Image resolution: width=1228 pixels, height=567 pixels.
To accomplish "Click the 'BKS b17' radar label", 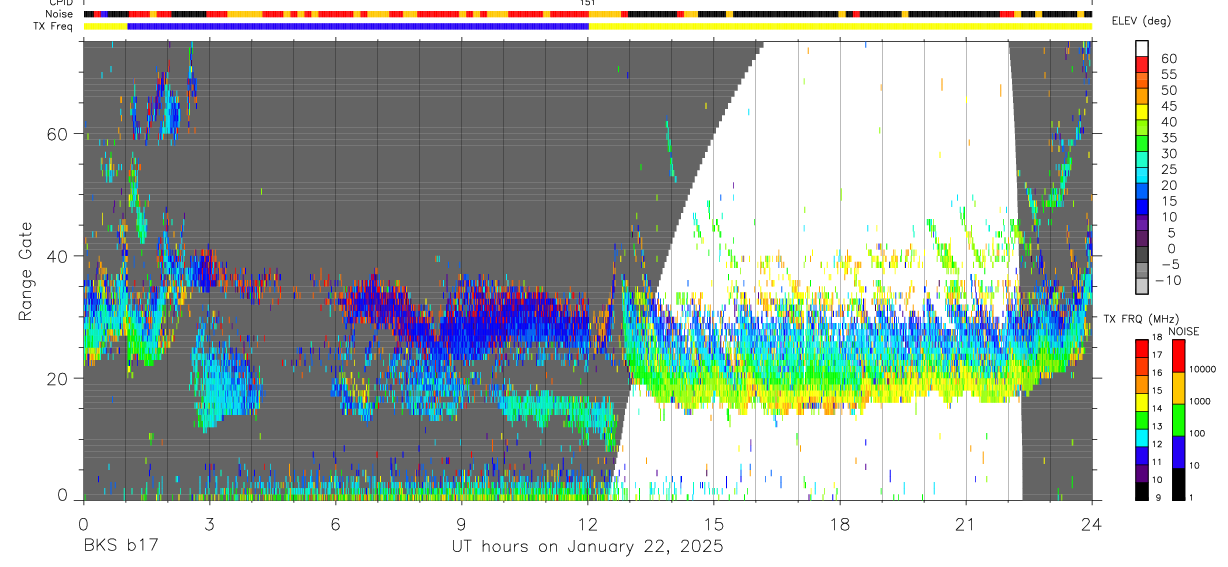I will [120, 546].
